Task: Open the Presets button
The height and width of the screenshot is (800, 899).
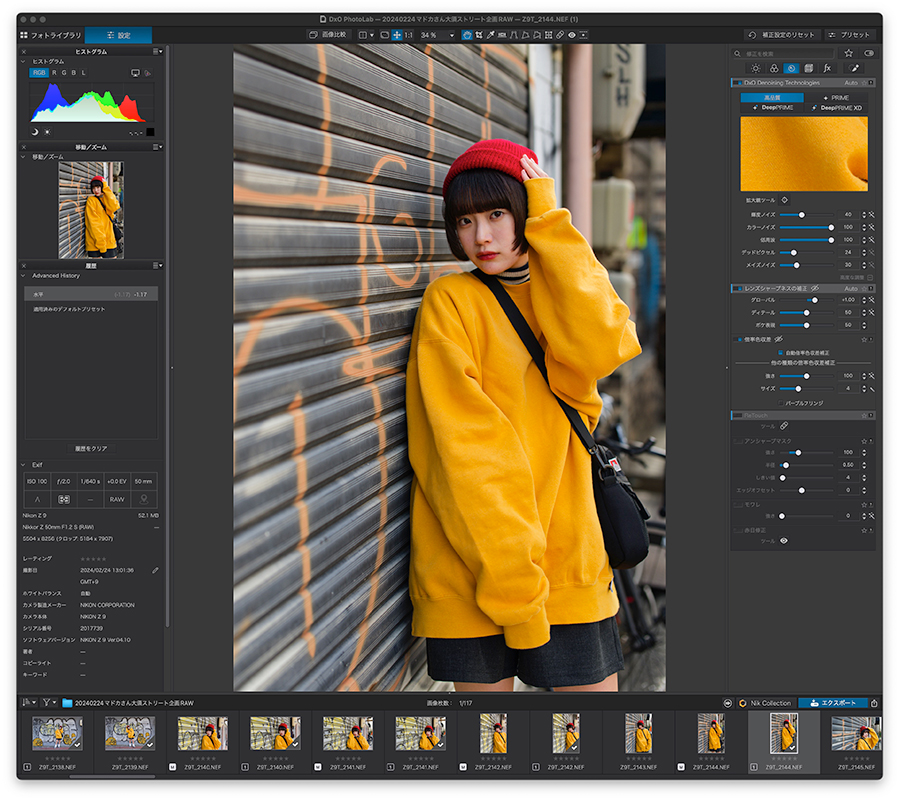Action: point(850,35)
